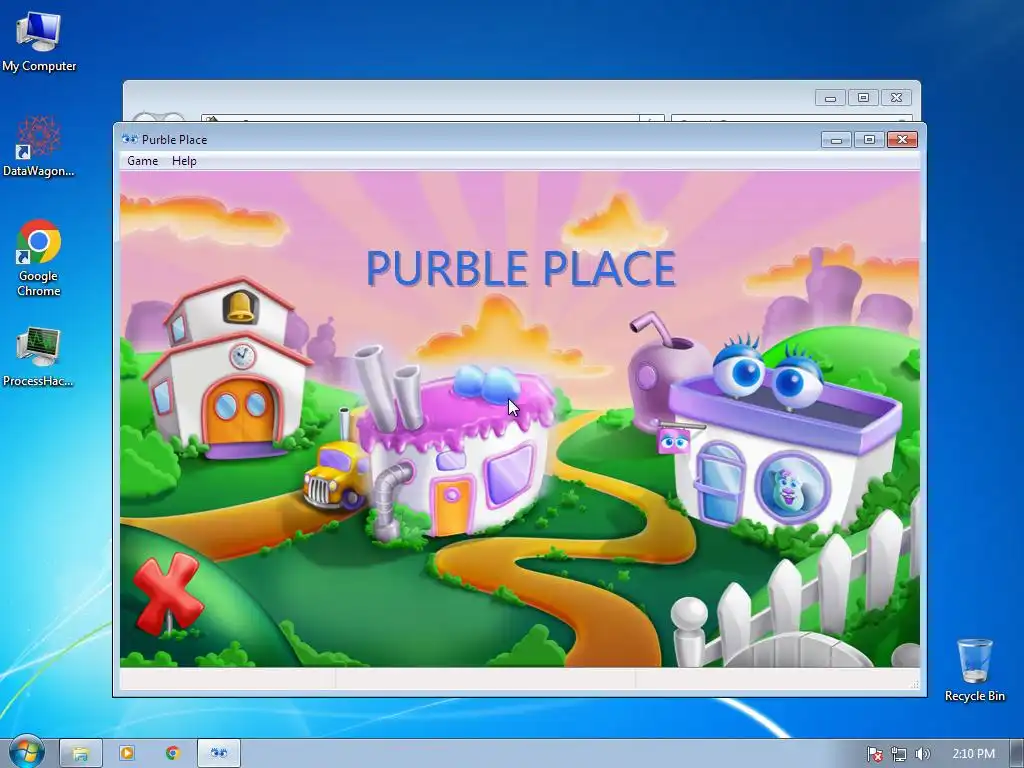Click the Purble portrait window on shop
Image resolution: width=1024 pixels, height=768 pixels.
tap(792, 487)
